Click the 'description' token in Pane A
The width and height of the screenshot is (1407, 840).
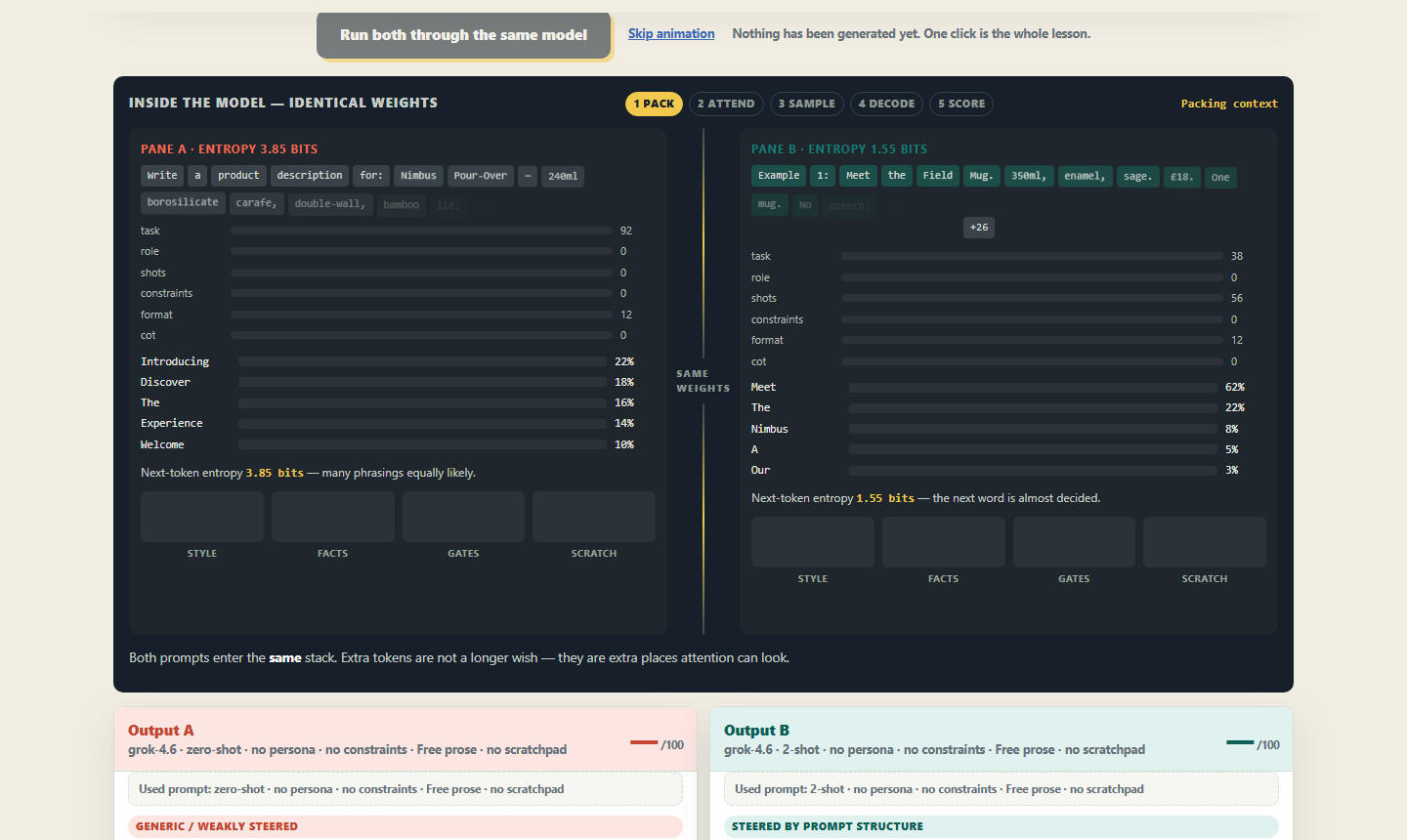(x=310, y=176)
